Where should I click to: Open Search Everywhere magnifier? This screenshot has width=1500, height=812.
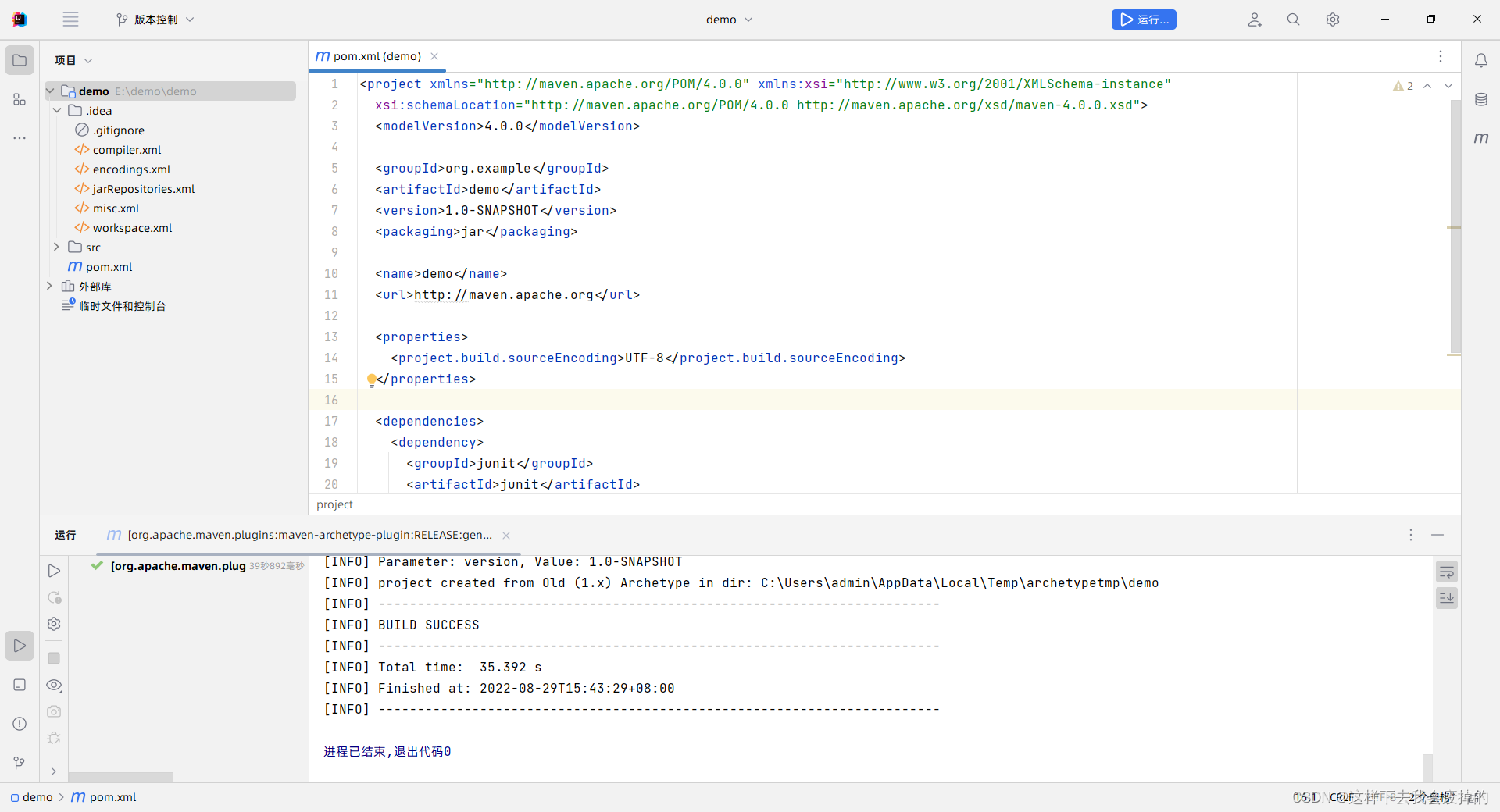point(1293,20)
